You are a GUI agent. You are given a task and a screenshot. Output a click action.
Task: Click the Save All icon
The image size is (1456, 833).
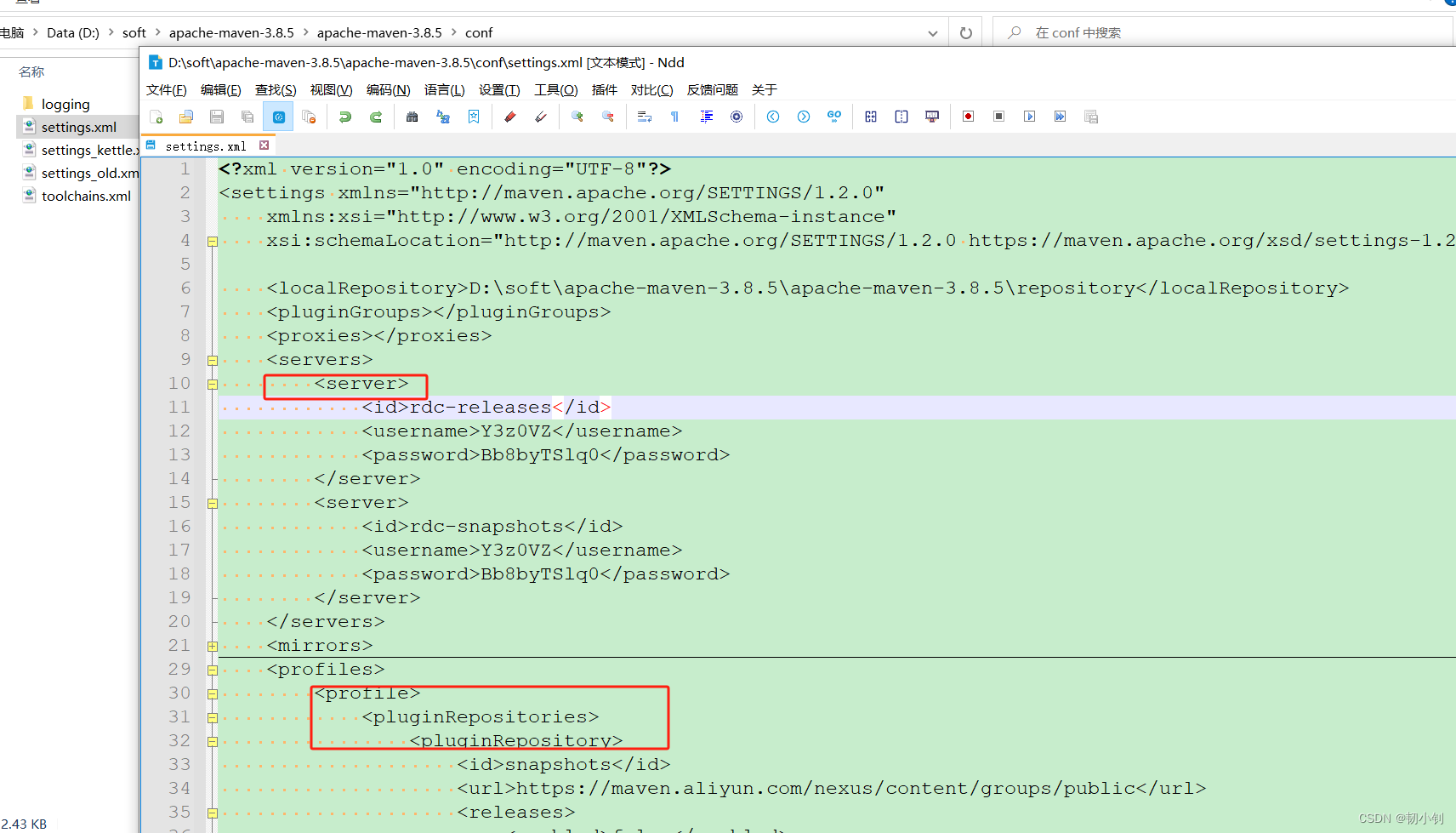[247, 117]
